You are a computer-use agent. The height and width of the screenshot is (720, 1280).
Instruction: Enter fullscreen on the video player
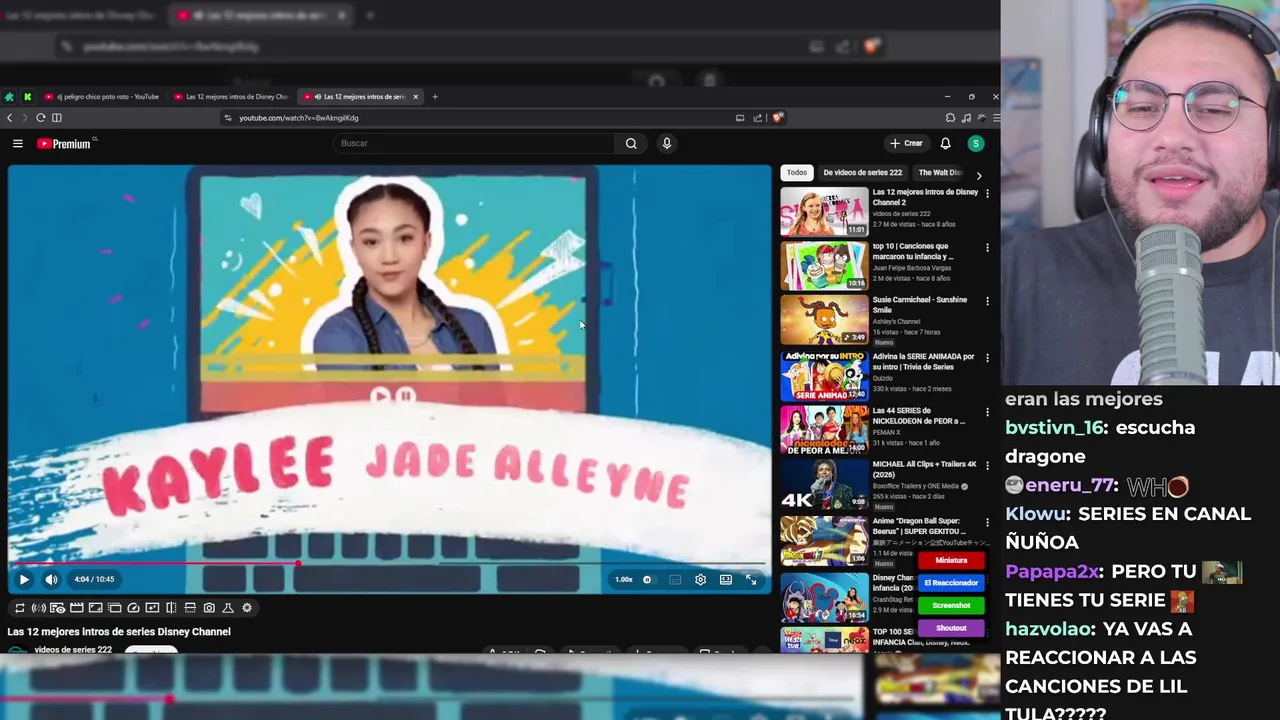tap(751, 580)
